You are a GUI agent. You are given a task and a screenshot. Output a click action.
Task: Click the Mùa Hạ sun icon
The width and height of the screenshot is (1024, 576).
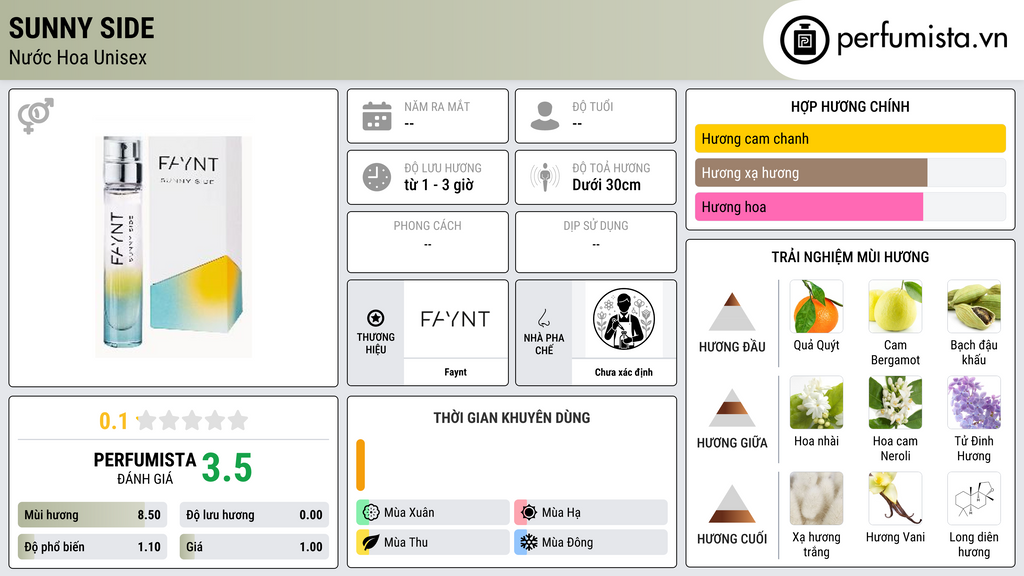[x=529, y=513]
